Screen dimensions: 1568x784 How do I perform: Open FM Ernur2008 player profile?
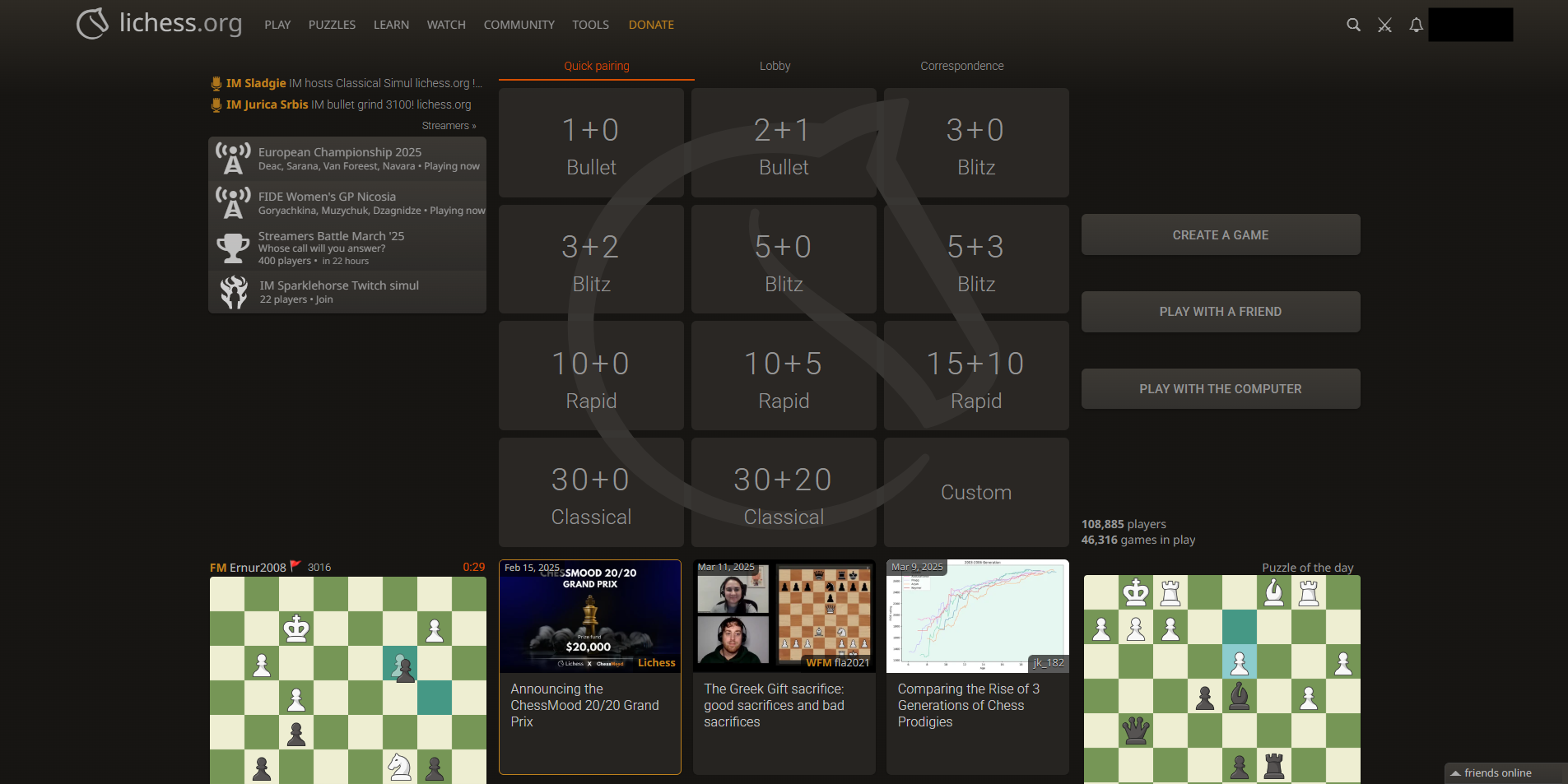[x=248, y=568]
